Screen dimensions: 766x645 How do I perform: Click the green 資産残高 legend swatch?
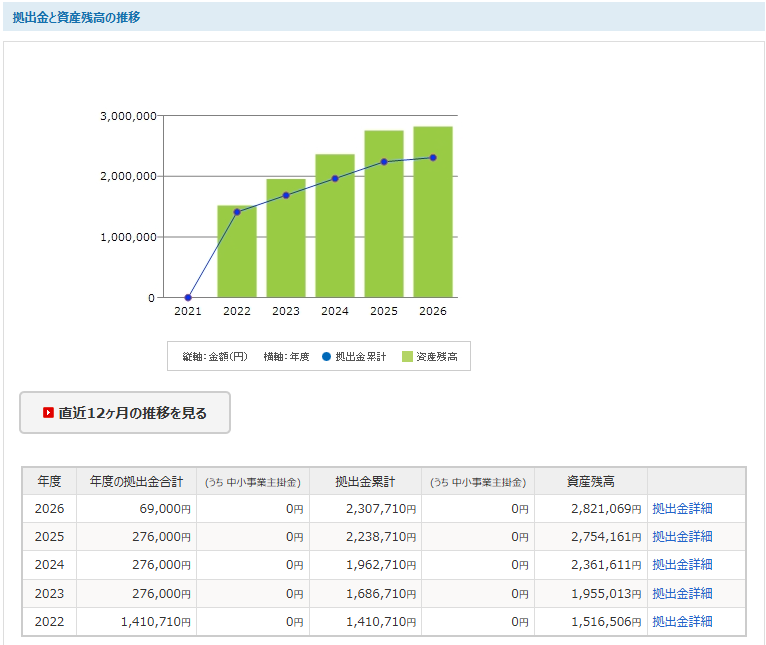407,356
